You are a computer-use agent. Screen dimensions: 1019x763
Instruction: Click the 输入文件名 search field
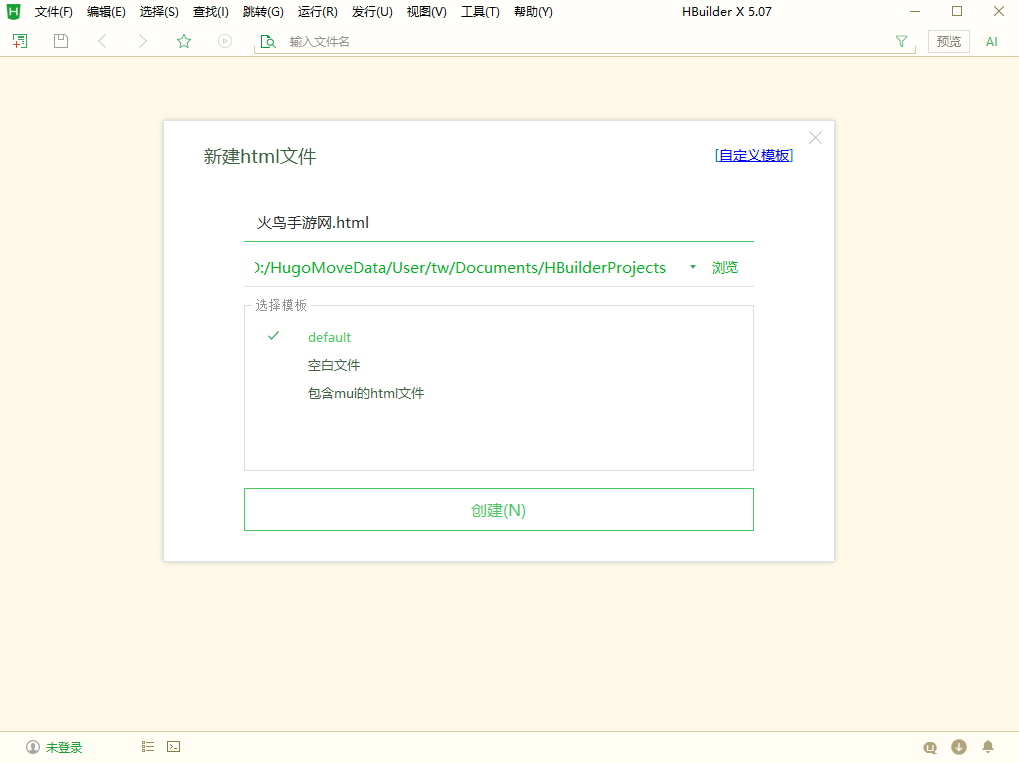tap(585, 42)
